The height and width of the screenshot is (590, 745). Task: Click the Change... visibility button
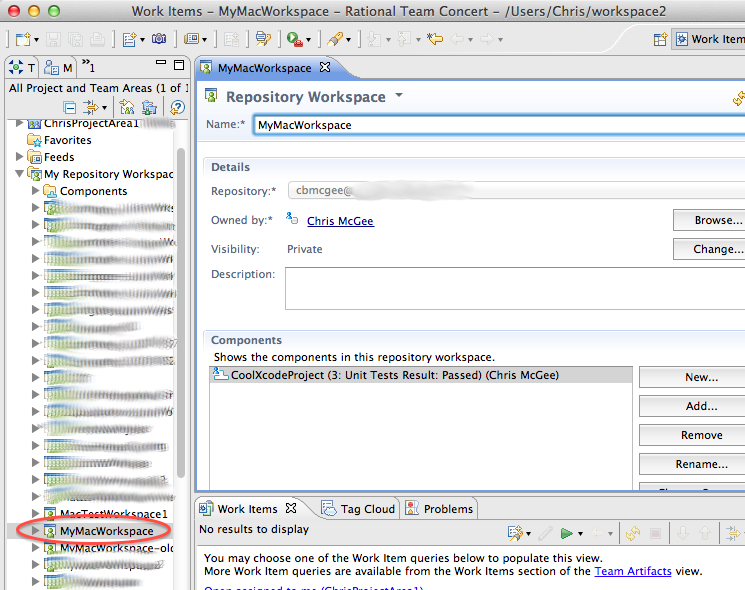tap(709, 249)
